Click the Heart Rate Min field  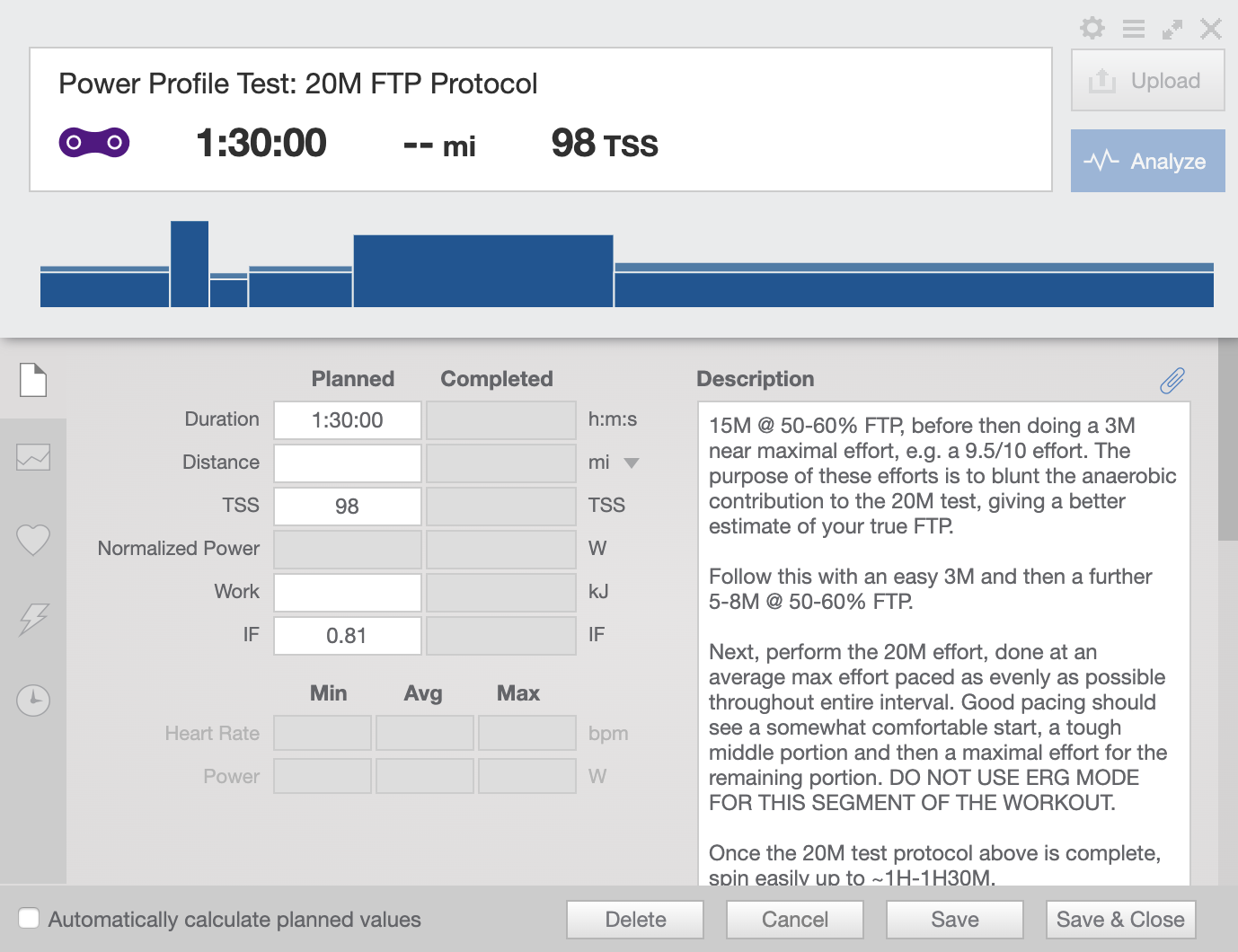pyautogui.click(x=323, y=733)
